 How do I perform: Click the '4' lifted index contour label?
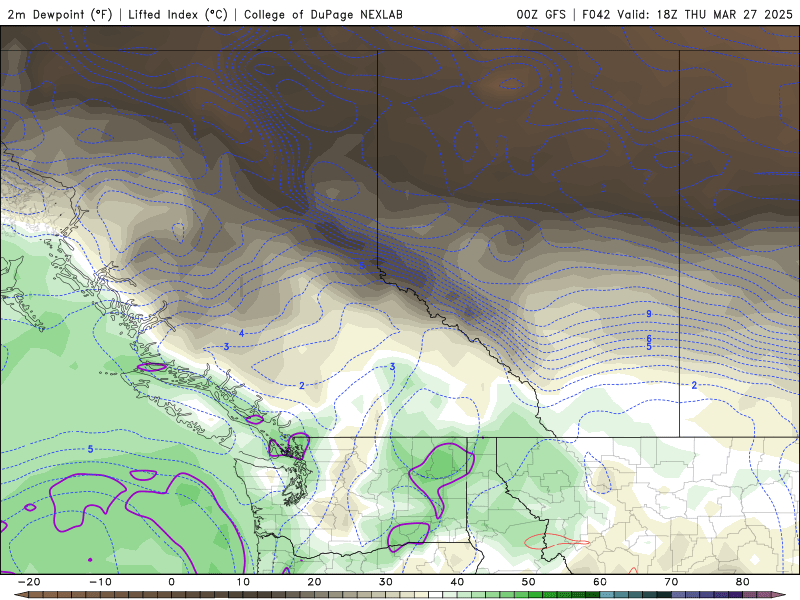tap(242, 334)
